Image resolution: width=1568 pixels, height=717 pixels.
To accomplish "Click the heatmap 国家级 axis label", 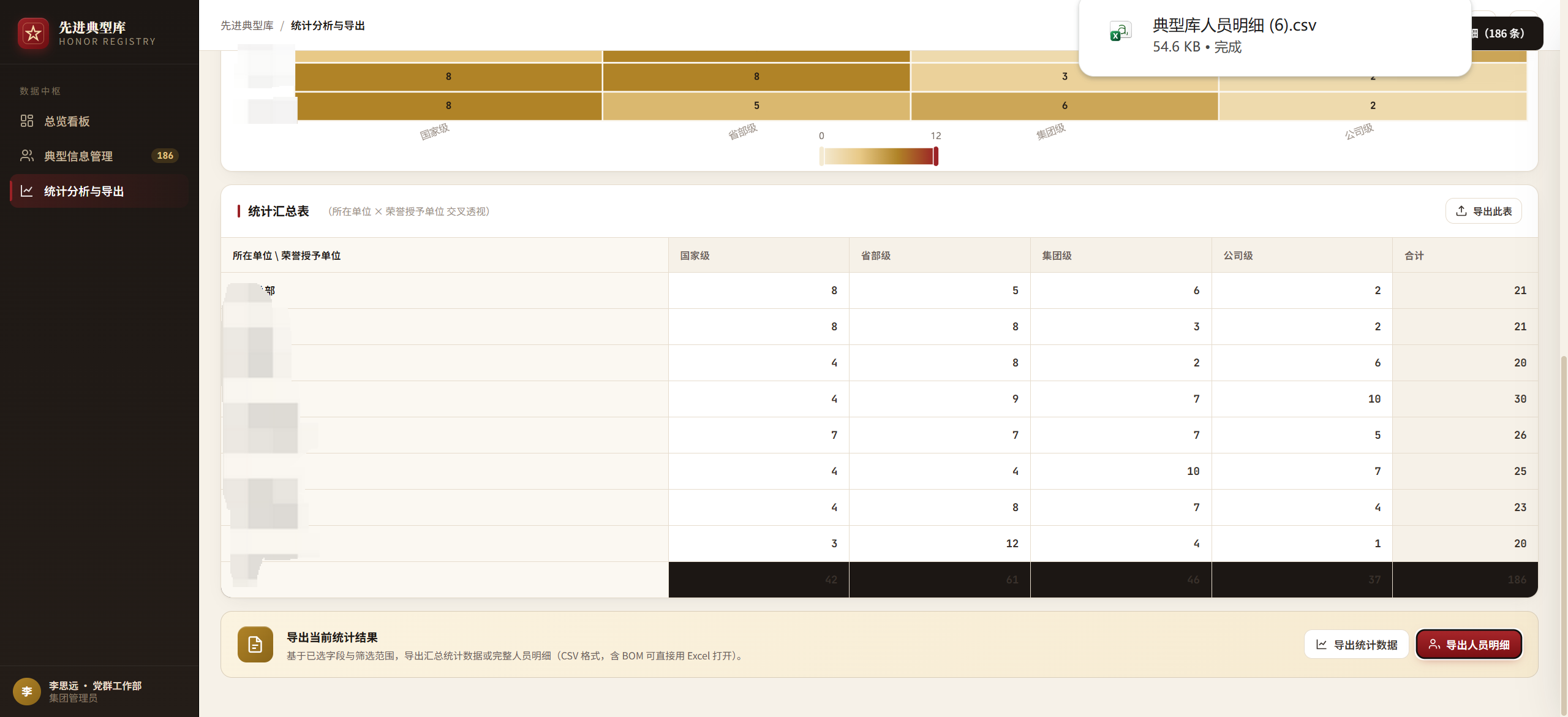I will tap(435, 131).
